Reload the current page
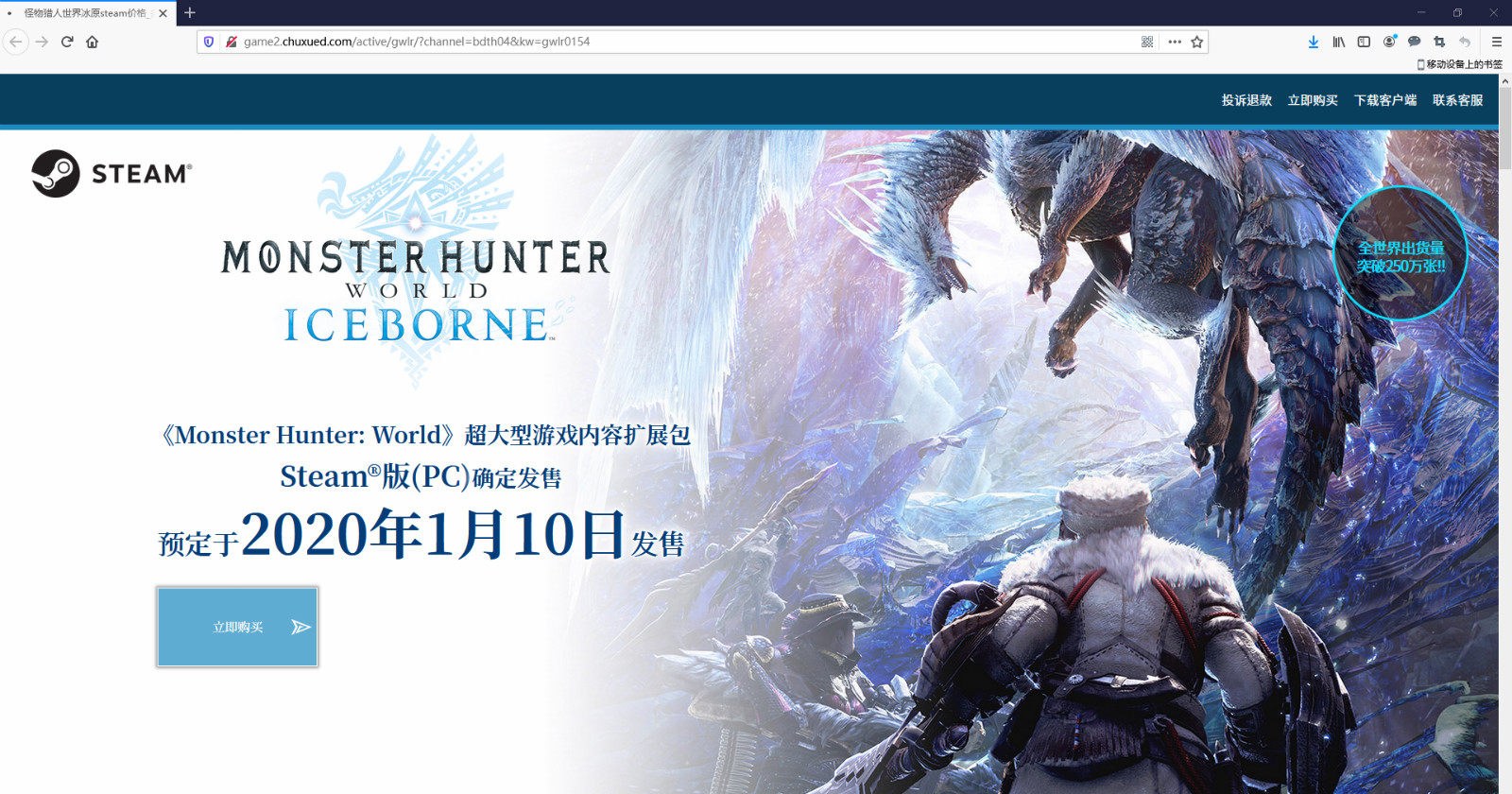1512x794 pixels. tap(67, 42)
